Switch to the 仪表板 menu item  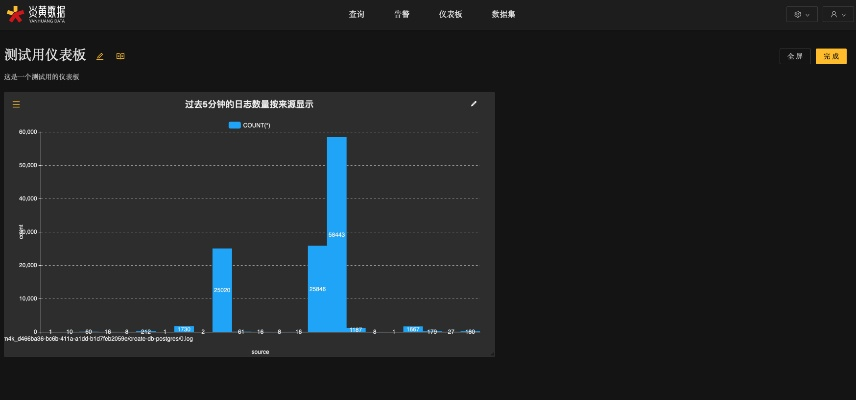[x=450, y=14]
